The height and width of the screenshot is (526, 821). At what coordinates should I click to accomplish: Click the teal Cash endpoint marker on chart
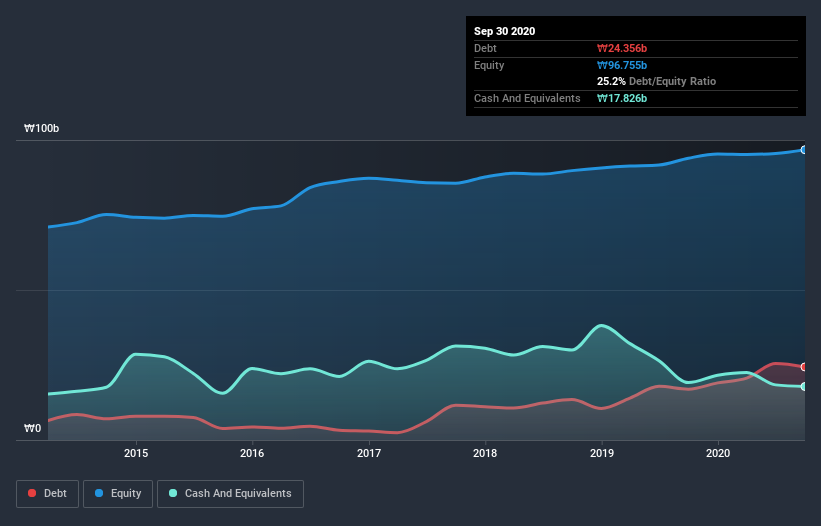803,386
